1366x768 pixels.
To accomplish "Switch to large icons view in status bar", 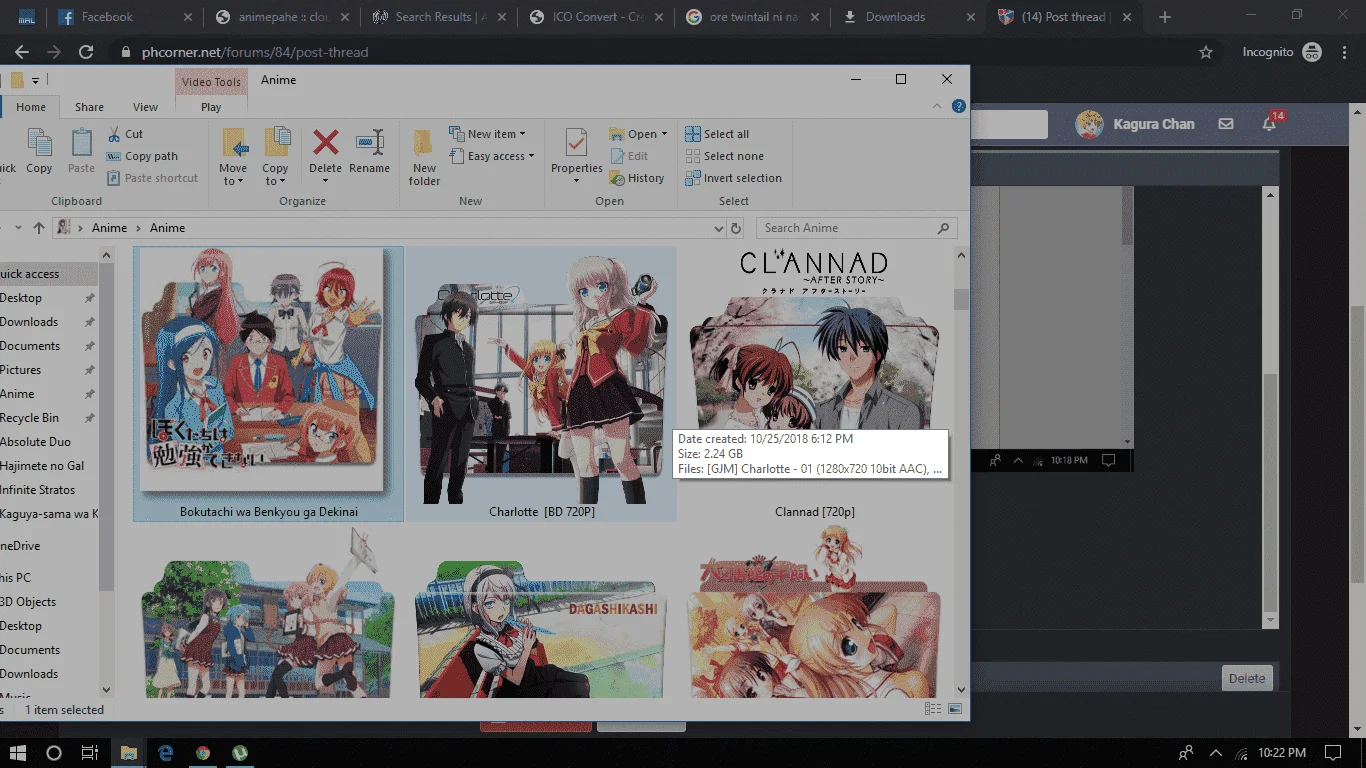I will pyautogui.click(x=954, y=709).
